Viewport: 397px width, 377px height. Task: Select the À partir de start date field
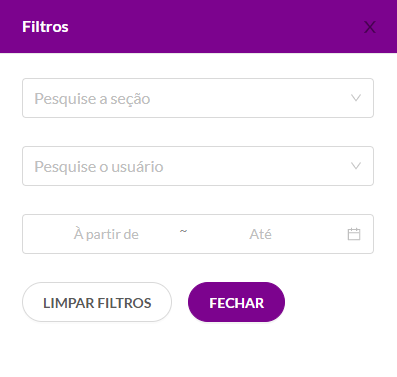[x=106, y=234]
